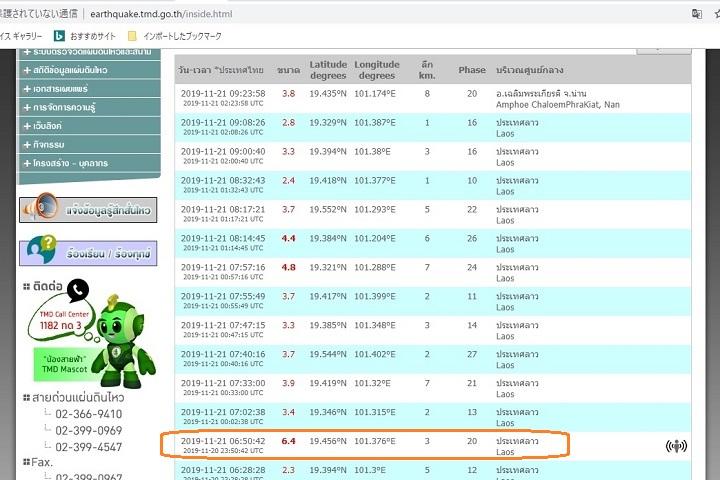
Task: Expand the โครงสร้าง - บุคลากร section
Action: pyautogui.click(x=68, y=162)
